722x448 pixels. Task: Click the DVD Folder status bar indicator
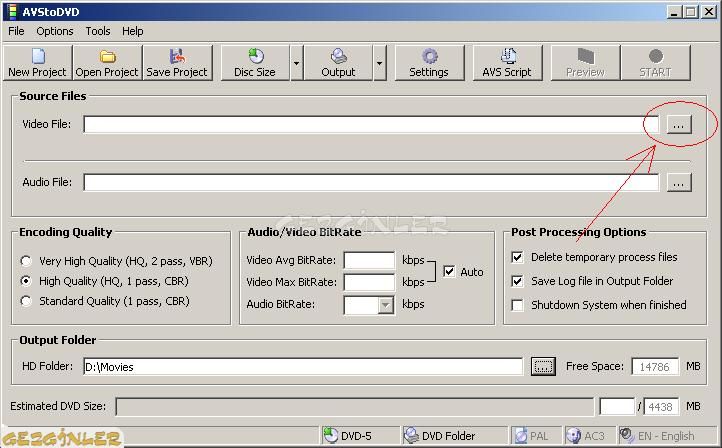click(x=454, y=436)
